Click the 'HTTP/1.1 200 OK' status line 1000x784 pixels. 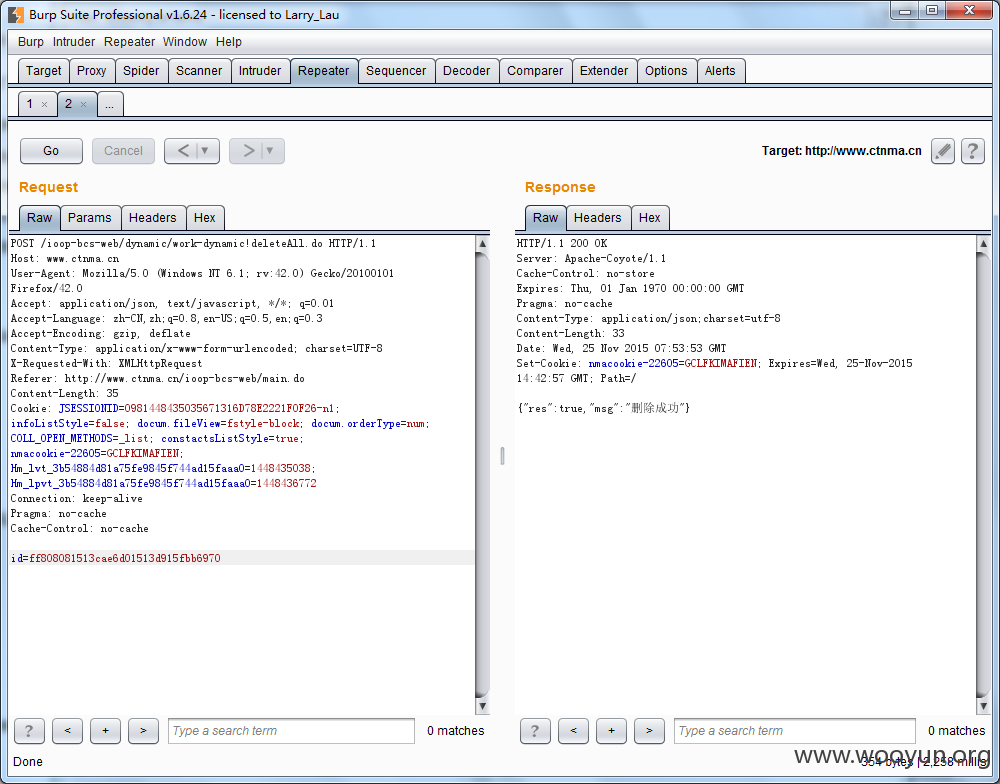tap(562, 244)
